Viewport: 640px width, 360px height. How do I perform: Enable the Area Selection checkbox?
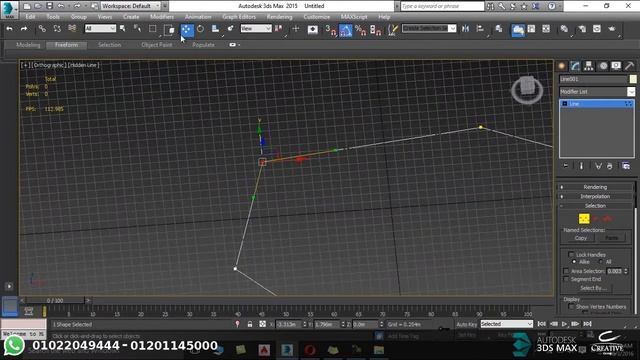point(566,271)
